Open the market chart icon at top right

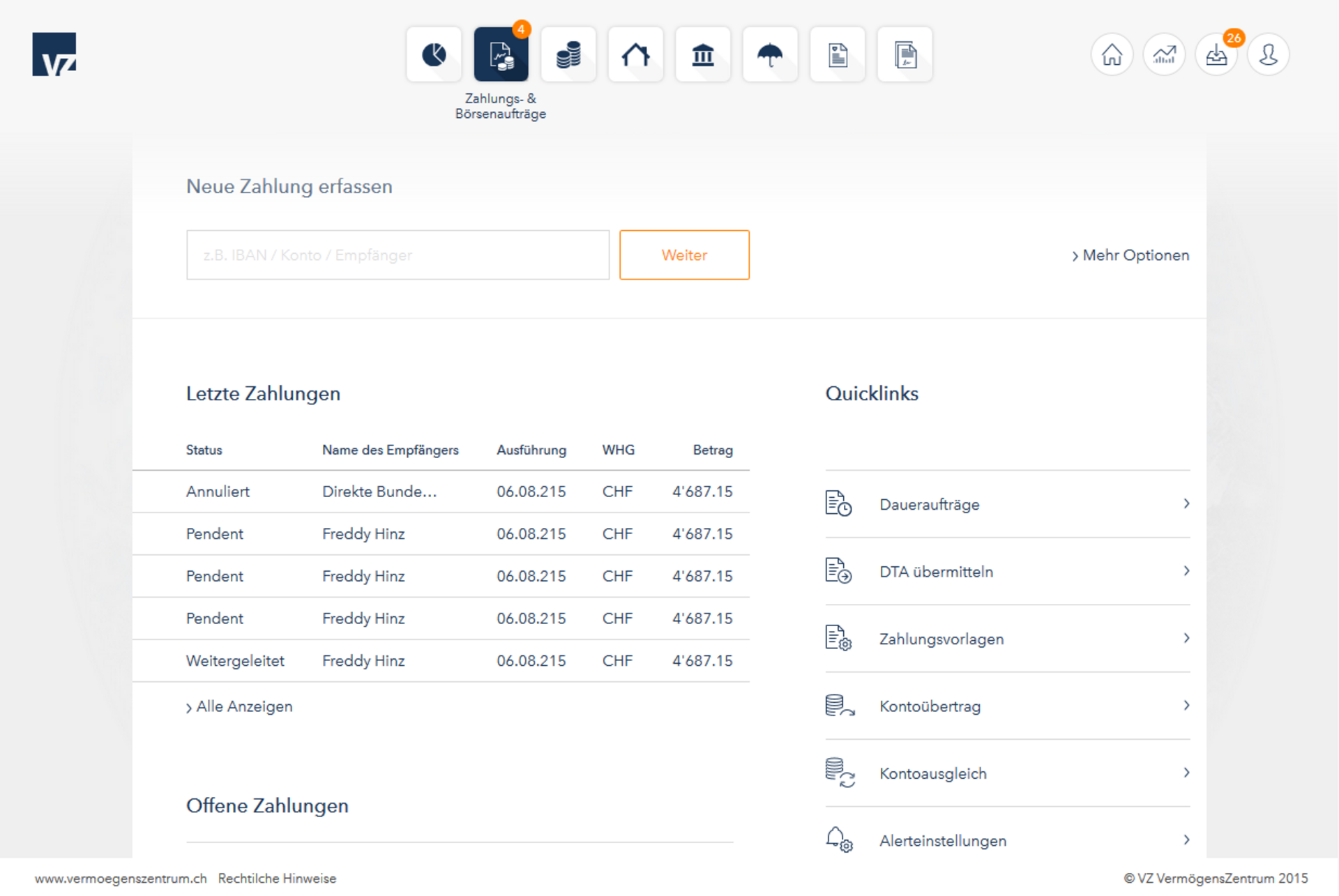coord(1164,54)
